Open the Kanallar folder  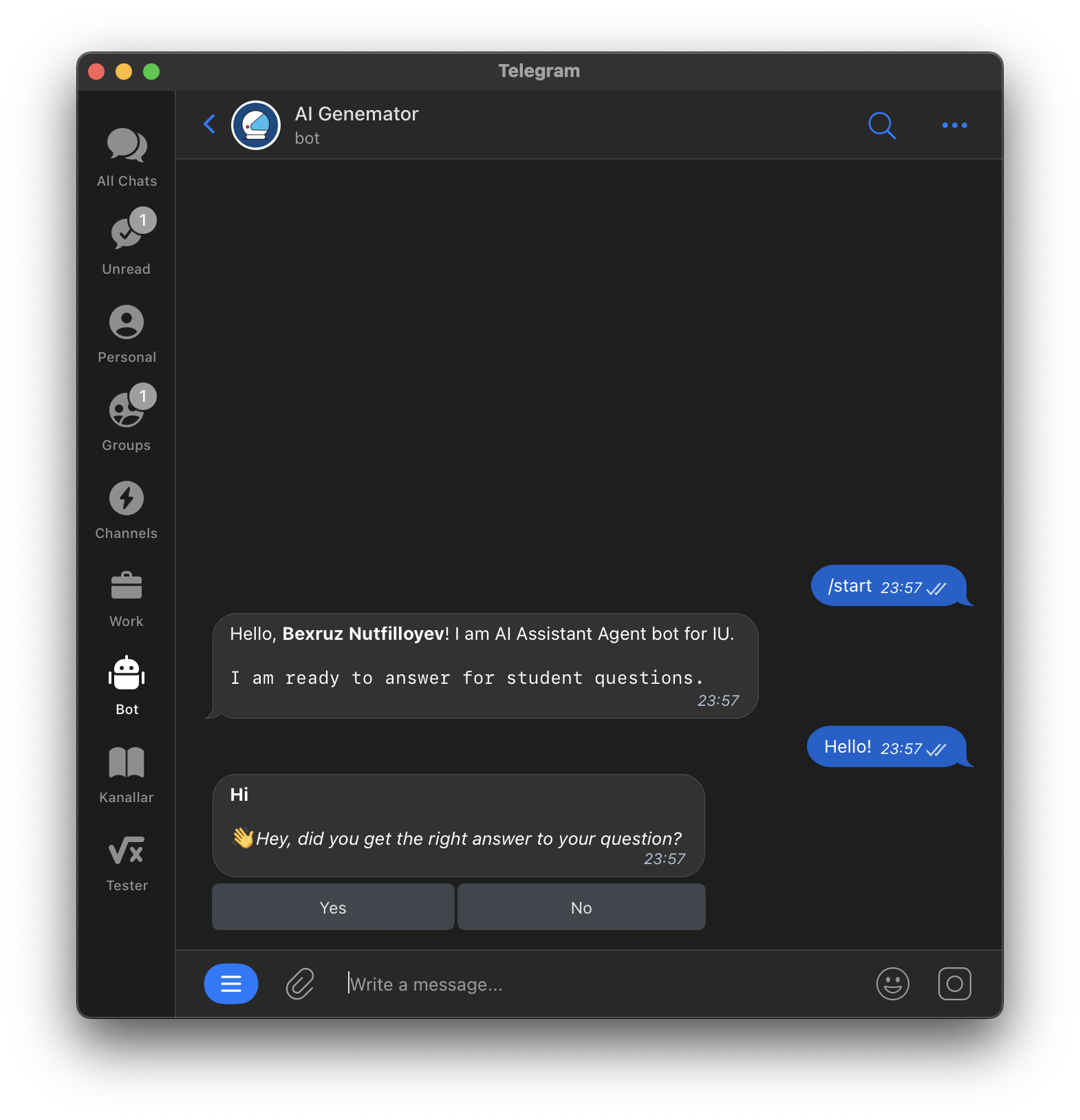[127, 775]
